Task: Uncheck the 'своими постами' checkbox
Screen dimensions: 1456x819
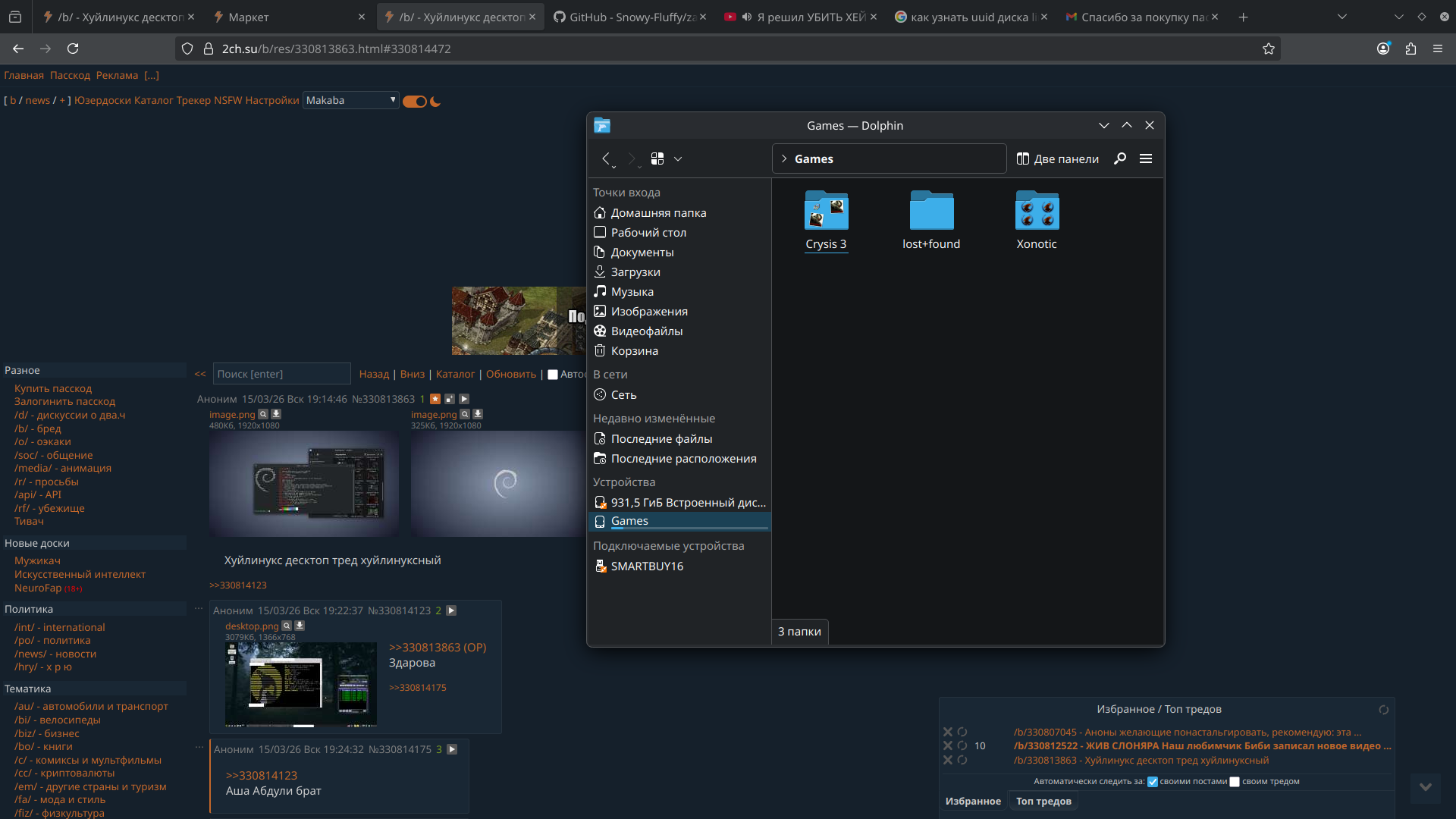Action: tap(1153, 782)
